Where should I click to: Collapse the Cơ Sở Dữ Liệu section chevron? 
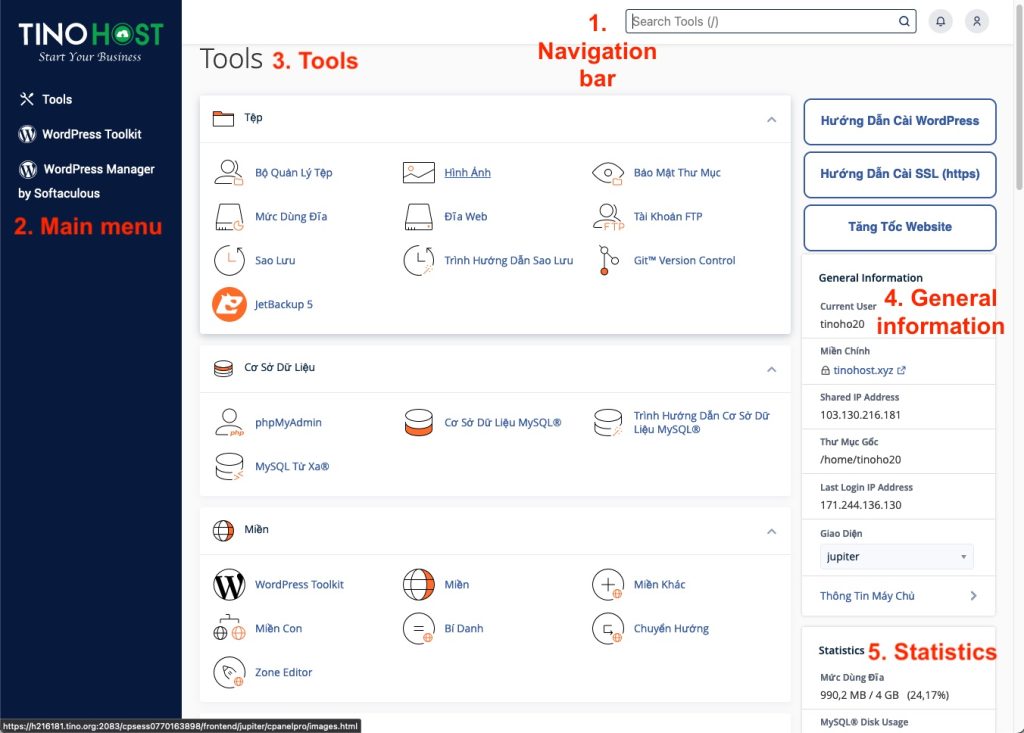click(x=771, y=370)
